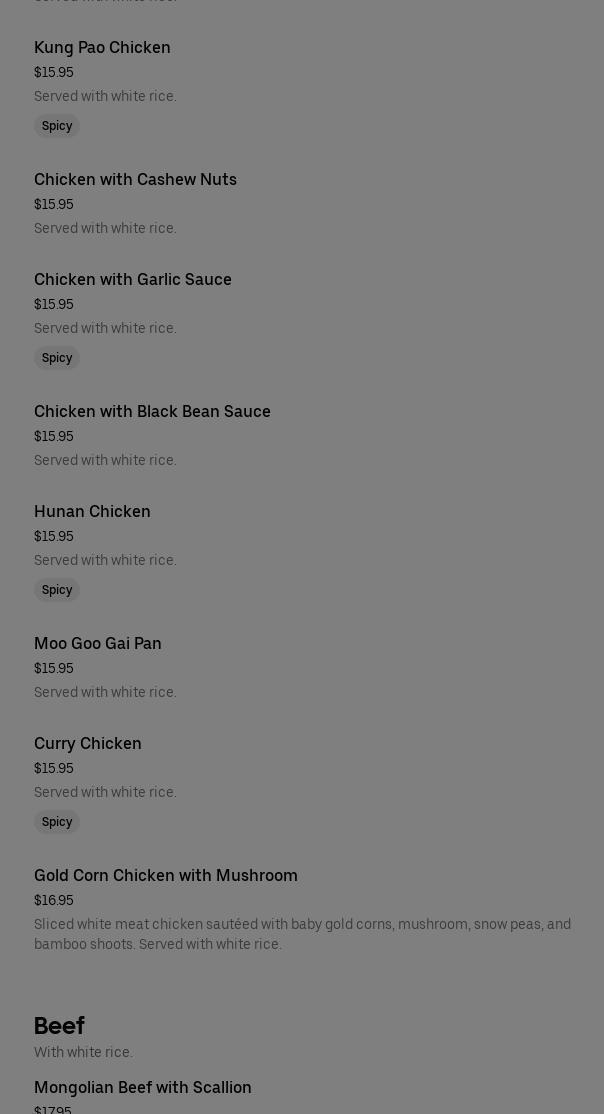Screen dimensions: 604x1114
Task: Click the Gold Corn Chicken sautéed description text
Action: [x=302, y=934]
